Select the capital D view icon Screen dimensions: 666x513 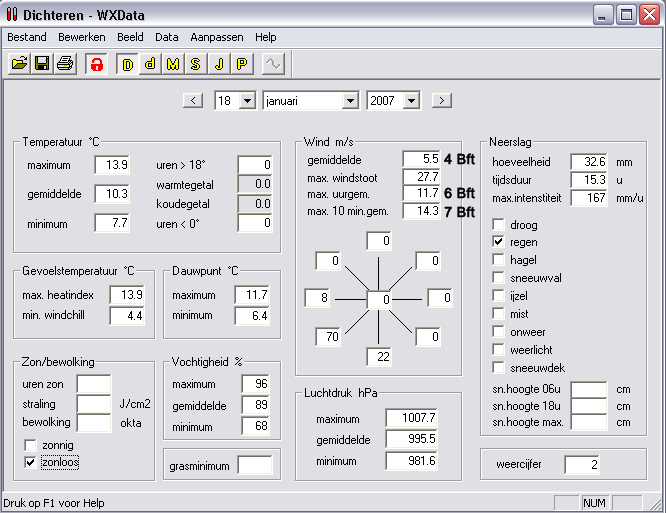[127, 64]
